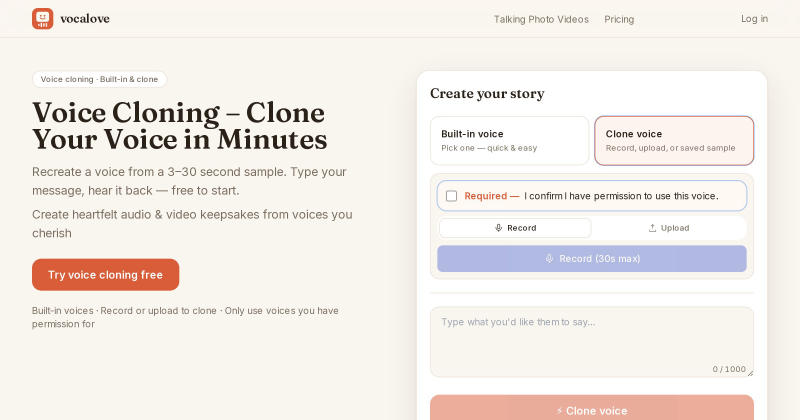Switch to the Upload tab

click(x=669, y=228)
